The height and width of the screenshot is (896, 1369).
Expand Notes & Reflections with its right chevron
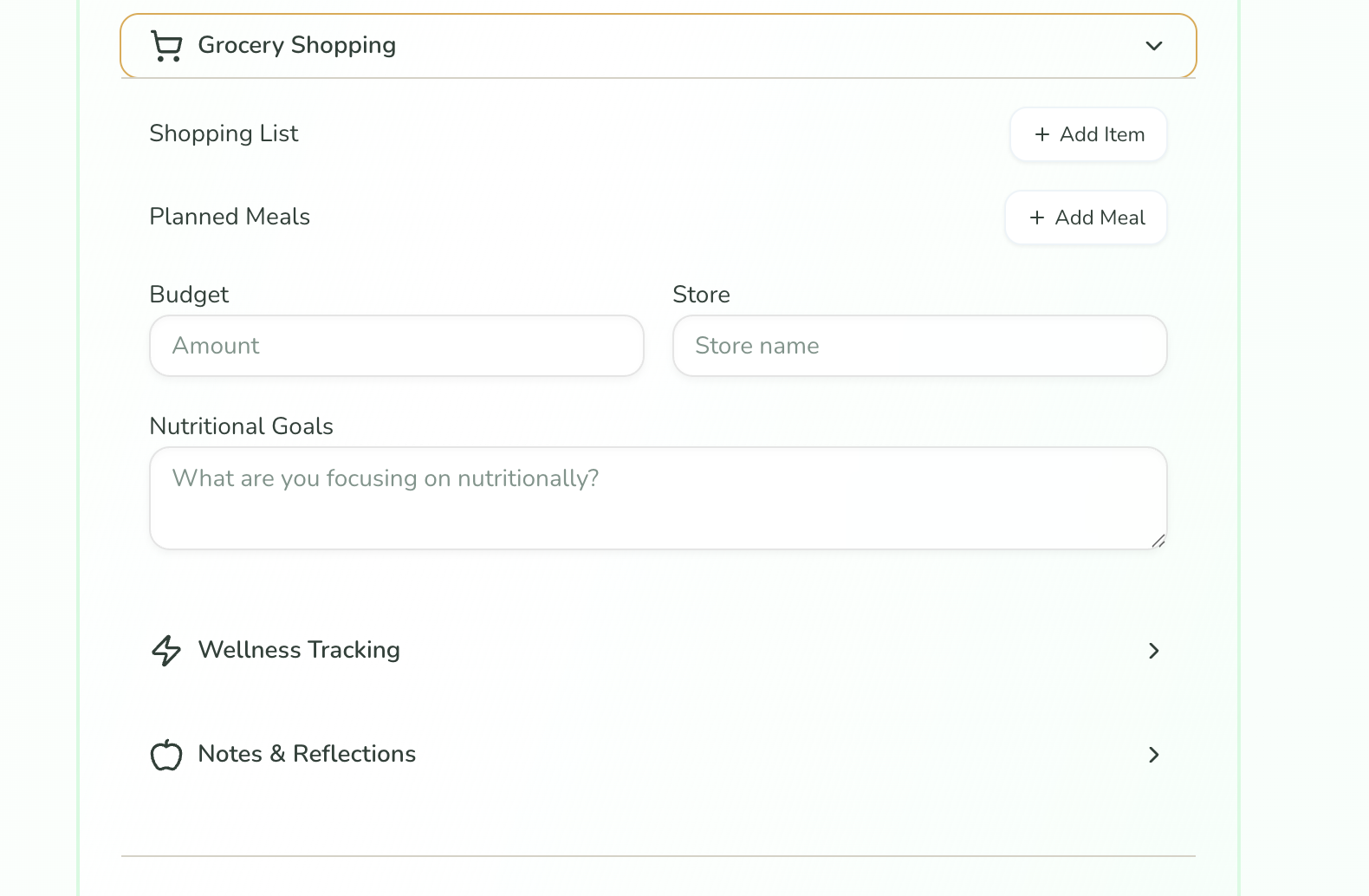[1153, 755]
